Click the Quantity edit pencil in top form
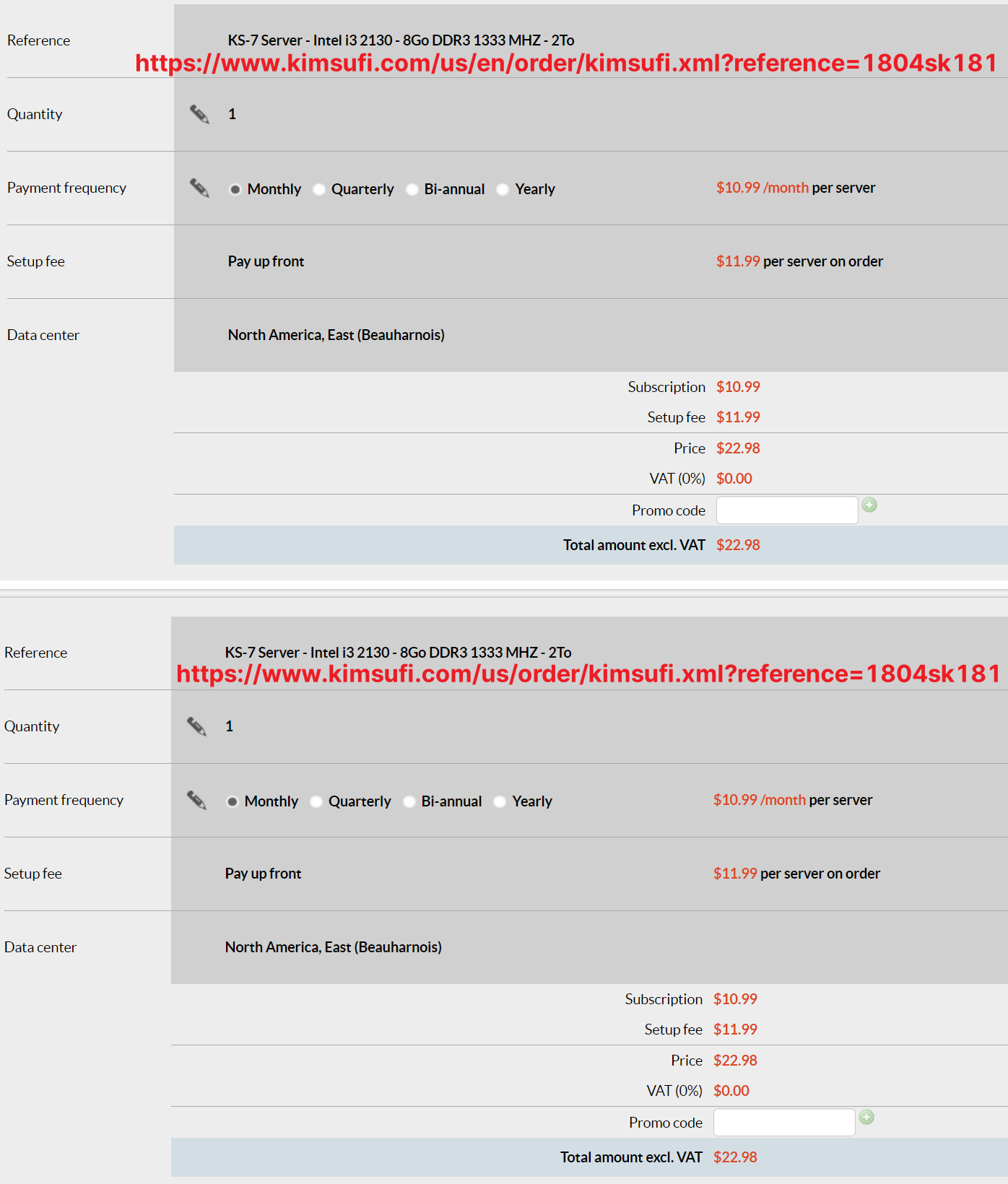The image size is (1008, 1184). (199, 114)
